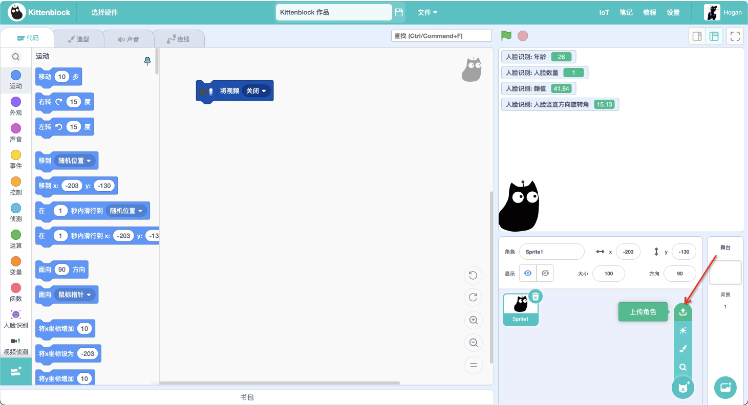
Task: Click the surprise sprite sparkle icon
Action: (683, 330)
